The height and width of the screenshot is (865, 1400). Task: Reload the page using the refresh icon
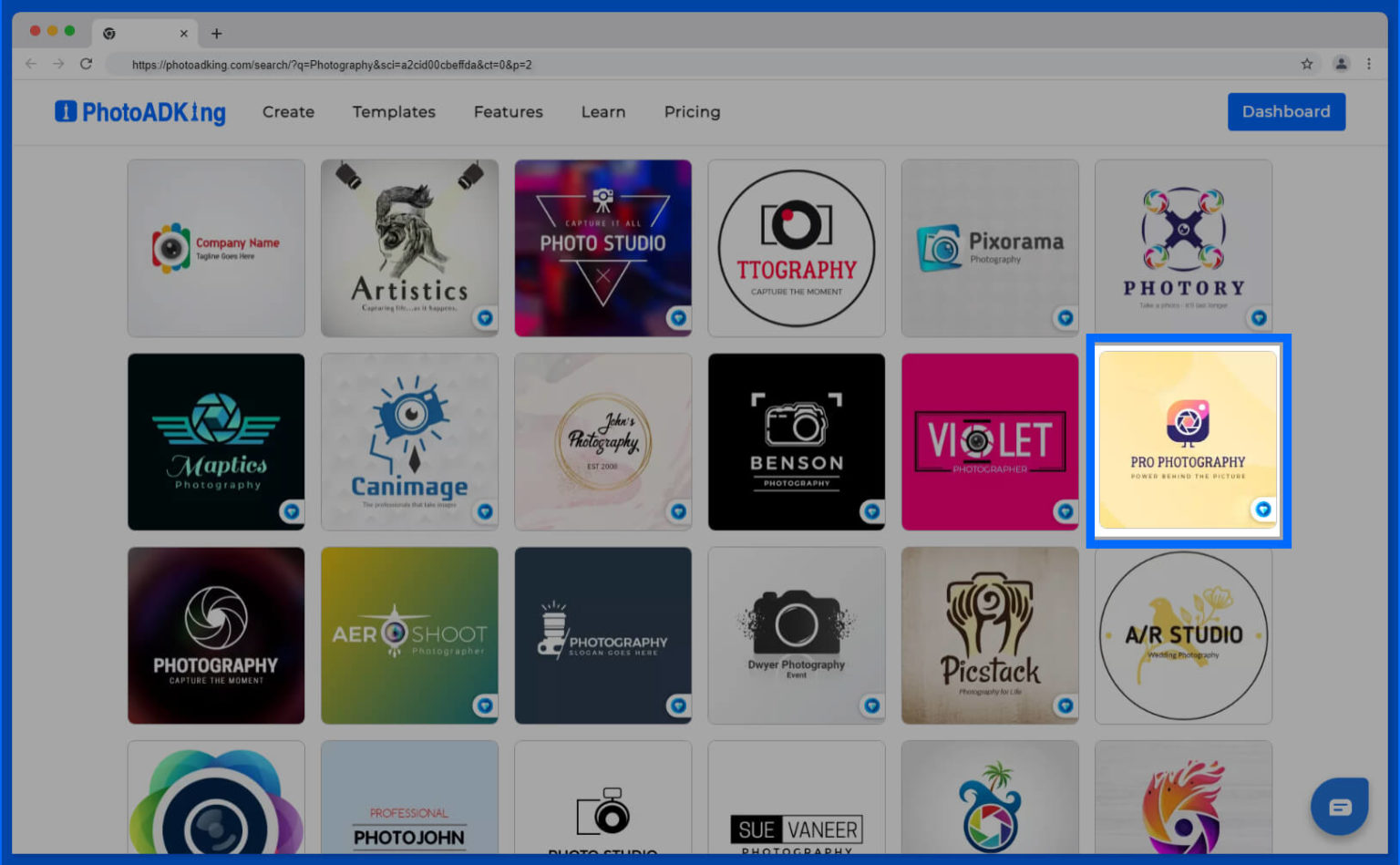point(87,64)
